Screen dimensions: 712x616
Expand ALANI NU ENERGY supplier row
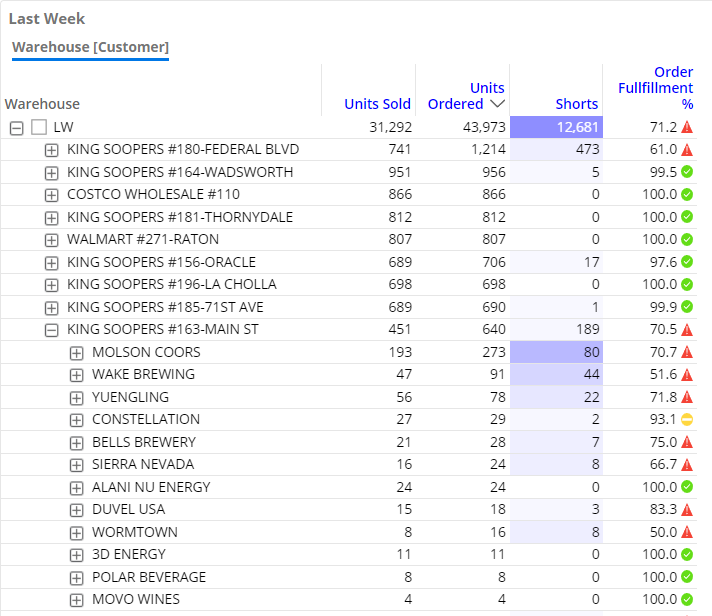[x=76, y=488]
